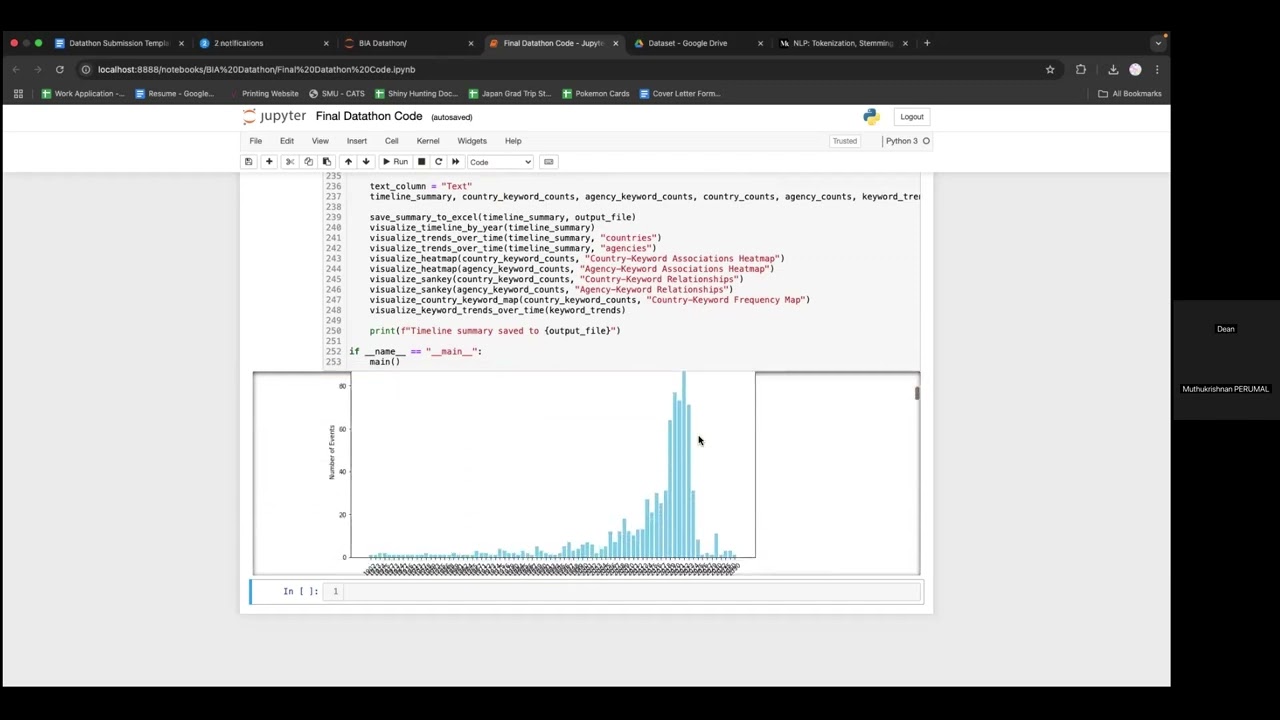Bookmark this page with the star icon

click(1050, 69)
